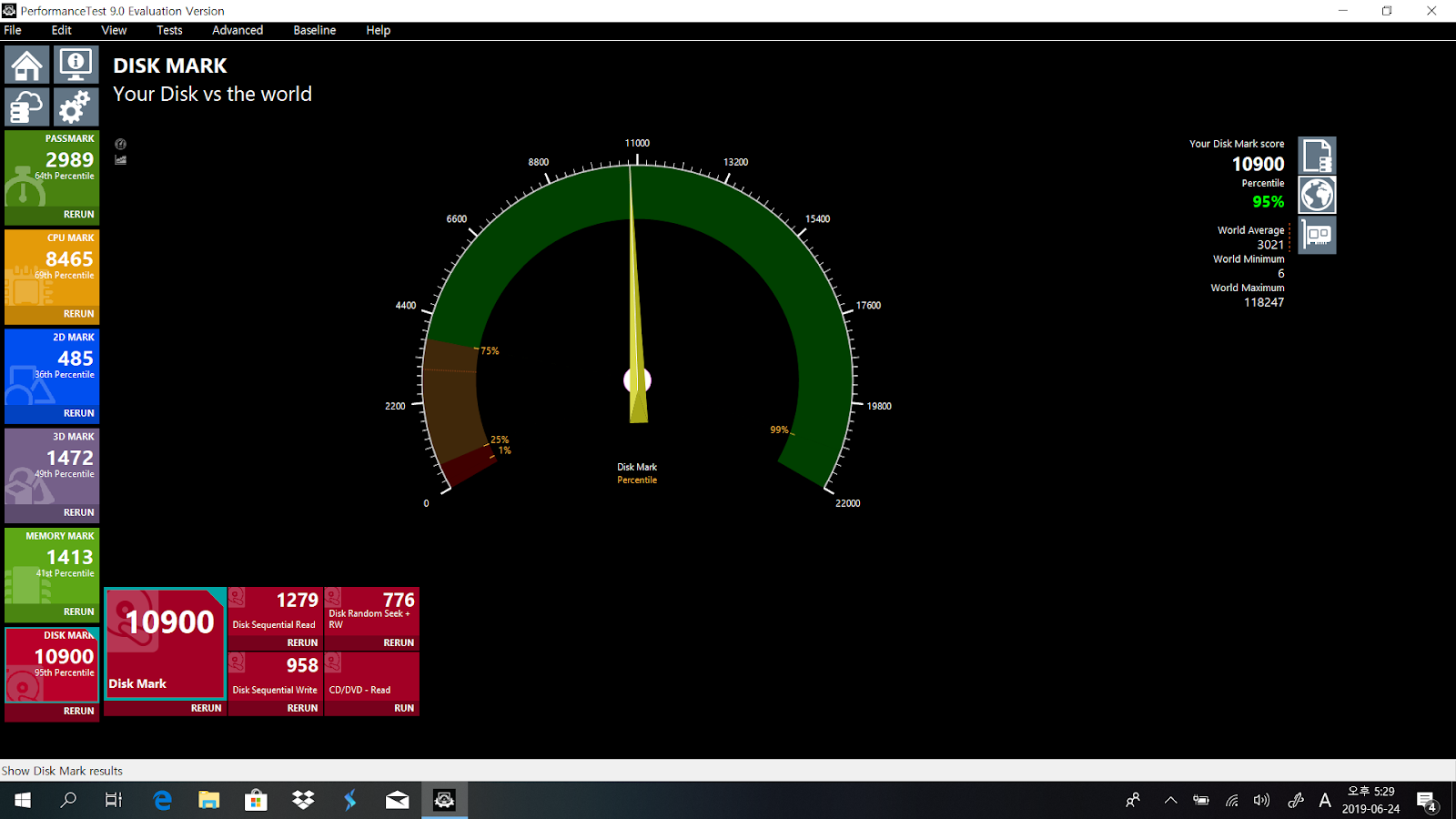Open Task View on the taskbar
The image size is (1456, 819).
[114, 800]
